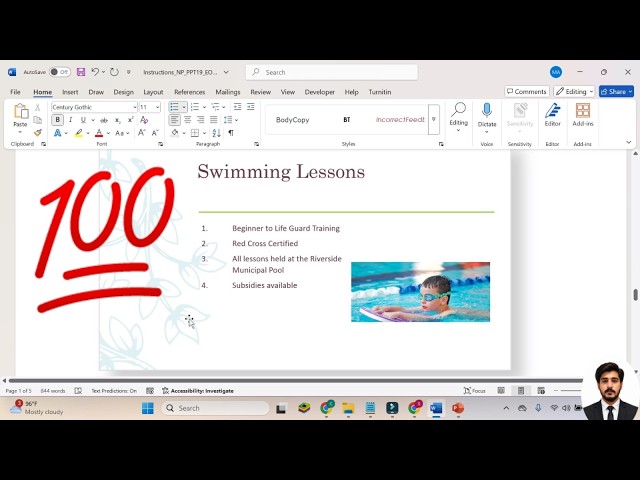Shrink font size icon
The width and height of the screenshot is (640, 480).
(155, 133)
